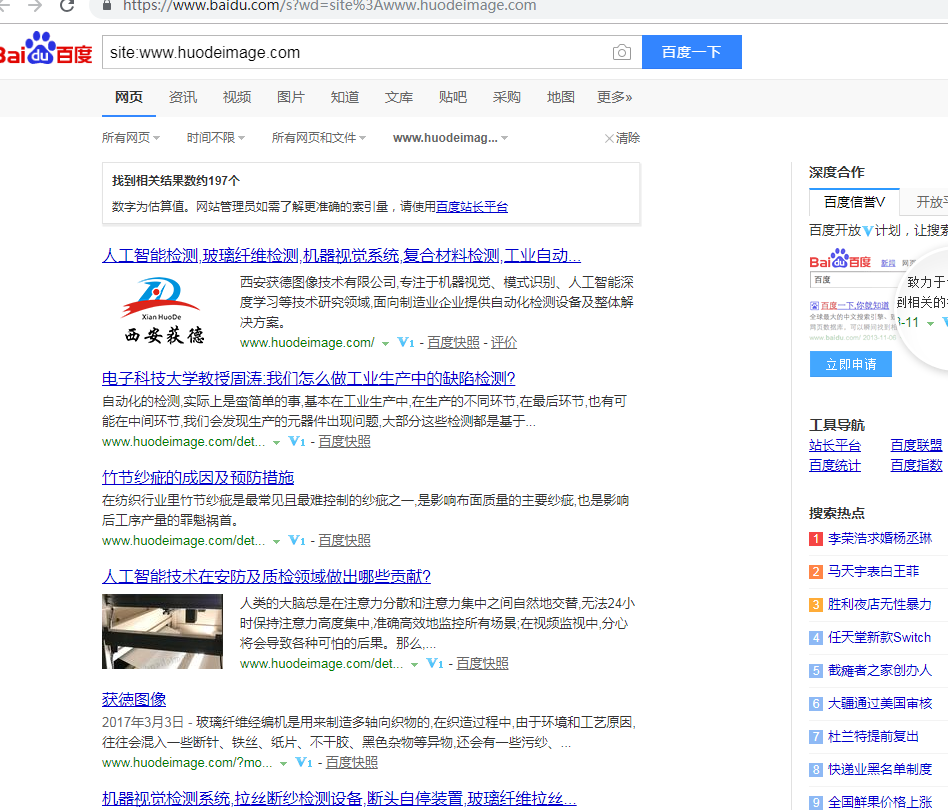Screen dimensions: 948x810
Task: Open 百度快照 under the 竹节纱疵 result
Action: click(345, 540)
